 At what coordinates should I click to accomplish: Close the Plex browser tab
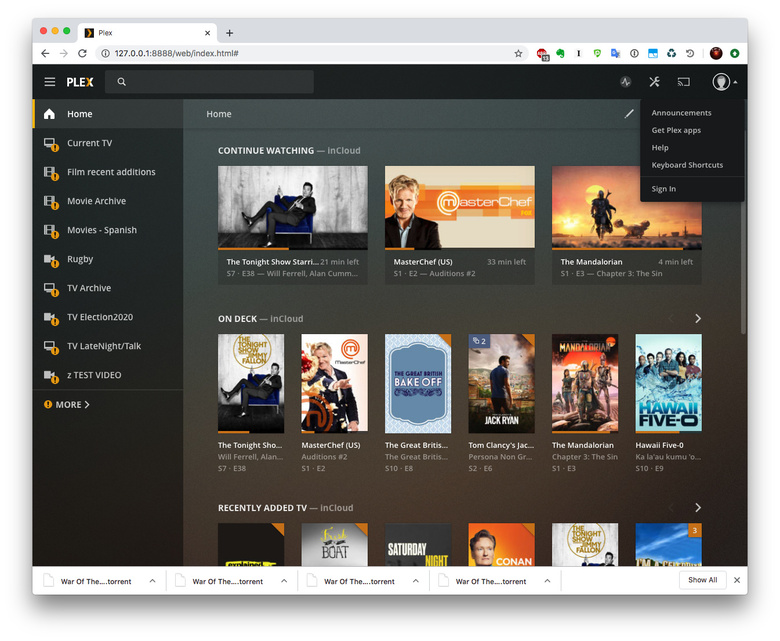tap(207, 33)
